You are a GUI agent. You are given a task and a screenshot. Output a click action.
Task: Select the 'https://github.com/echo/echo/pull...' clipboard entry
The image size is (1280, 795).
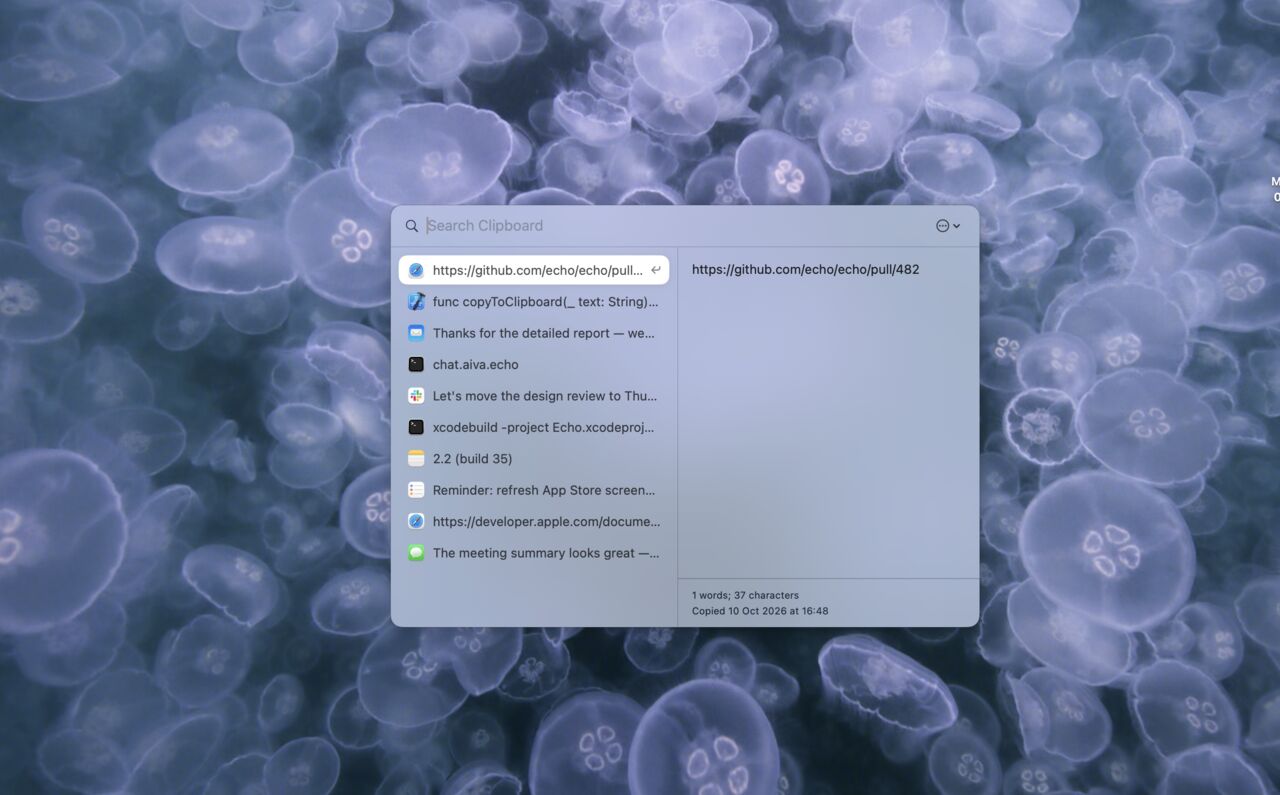[534, 270]
